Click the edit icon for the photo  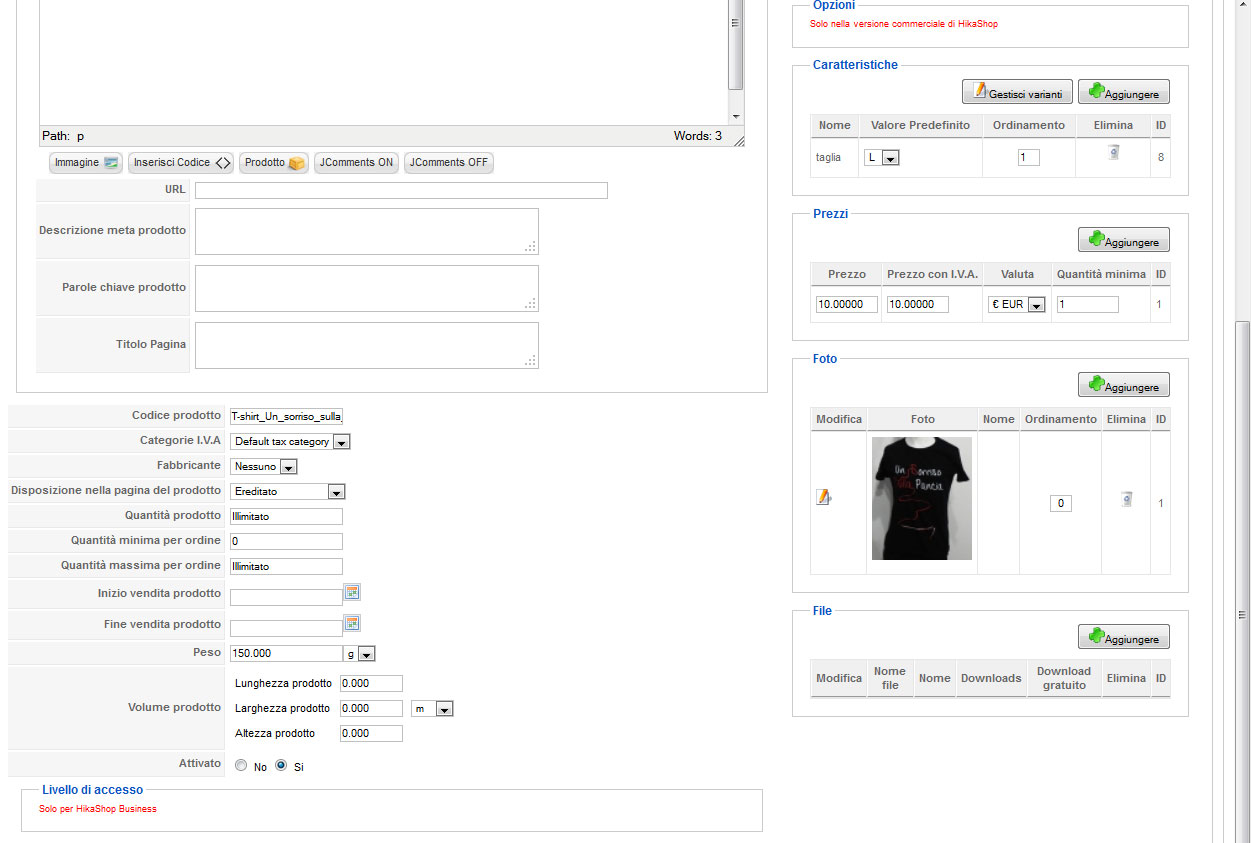823,497
